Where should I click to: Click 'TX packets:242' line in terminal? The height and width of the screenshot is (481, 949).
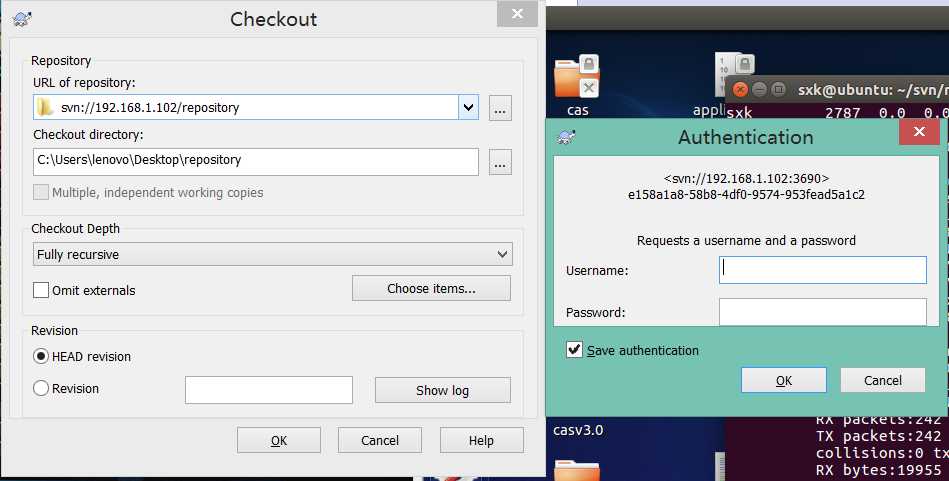[878, 436]
